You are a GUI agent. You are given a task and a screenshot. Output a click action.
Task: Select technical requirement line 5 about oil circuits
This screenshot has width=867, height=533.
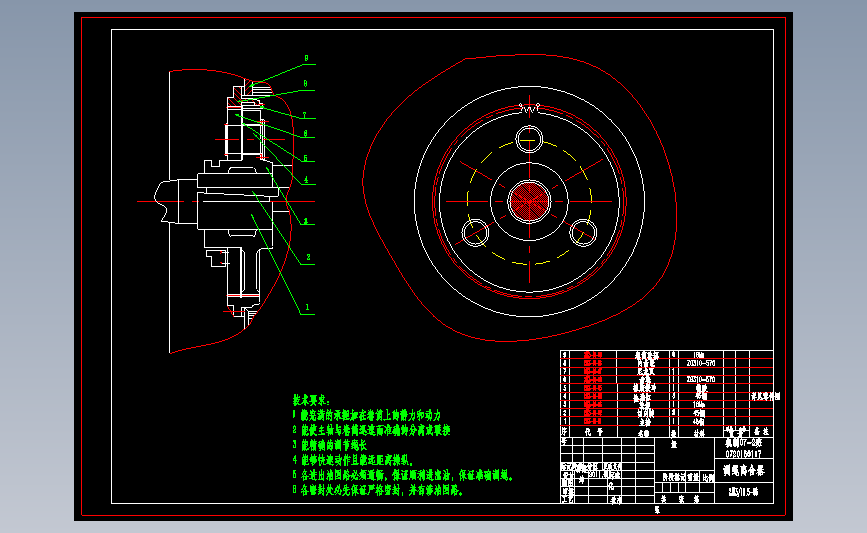pos(403,475)
